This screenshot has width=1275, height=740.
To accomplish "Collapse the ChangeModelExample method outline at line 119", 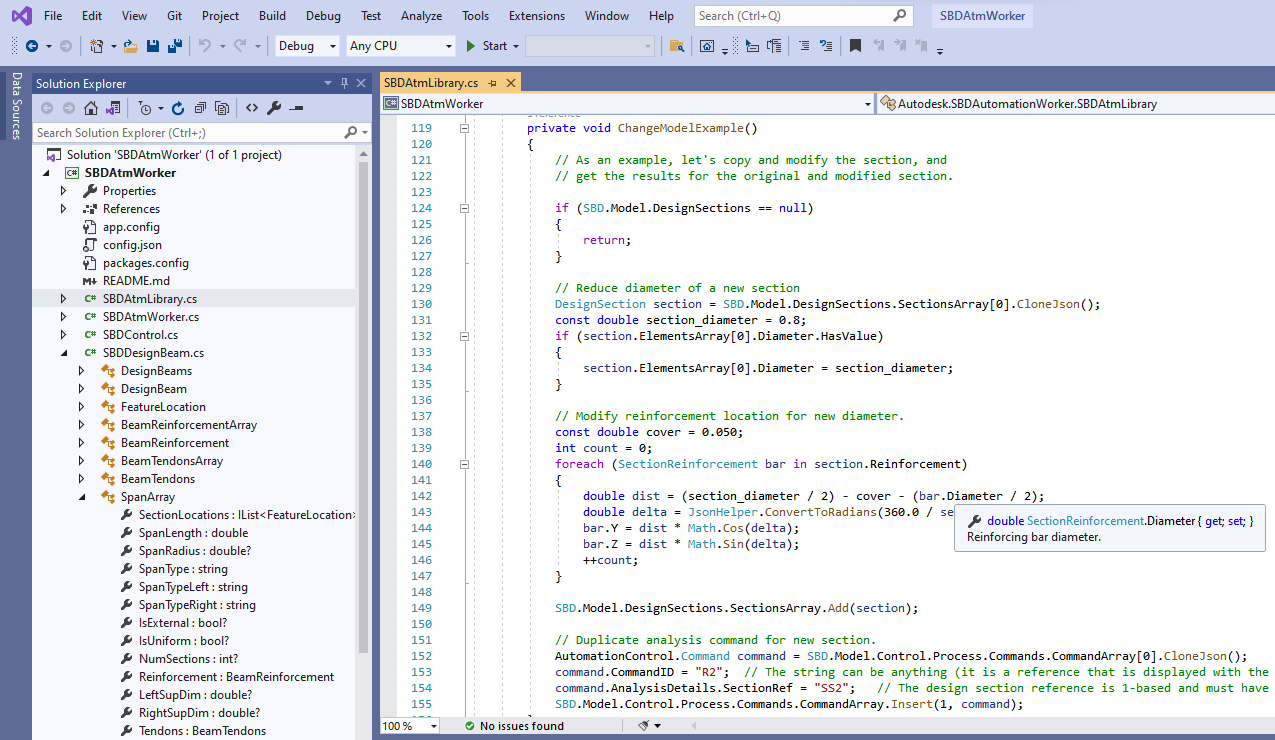I will pyautogui.click(x=464, y=128).
